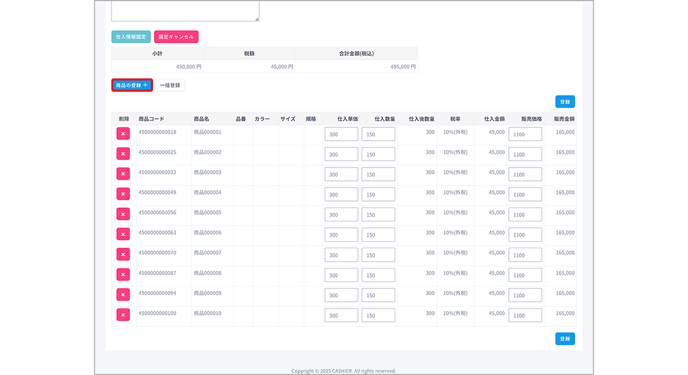Edit 販売価格 field for 商品000008
Viewport: 688px width, 375px height.
pos(525,275)
